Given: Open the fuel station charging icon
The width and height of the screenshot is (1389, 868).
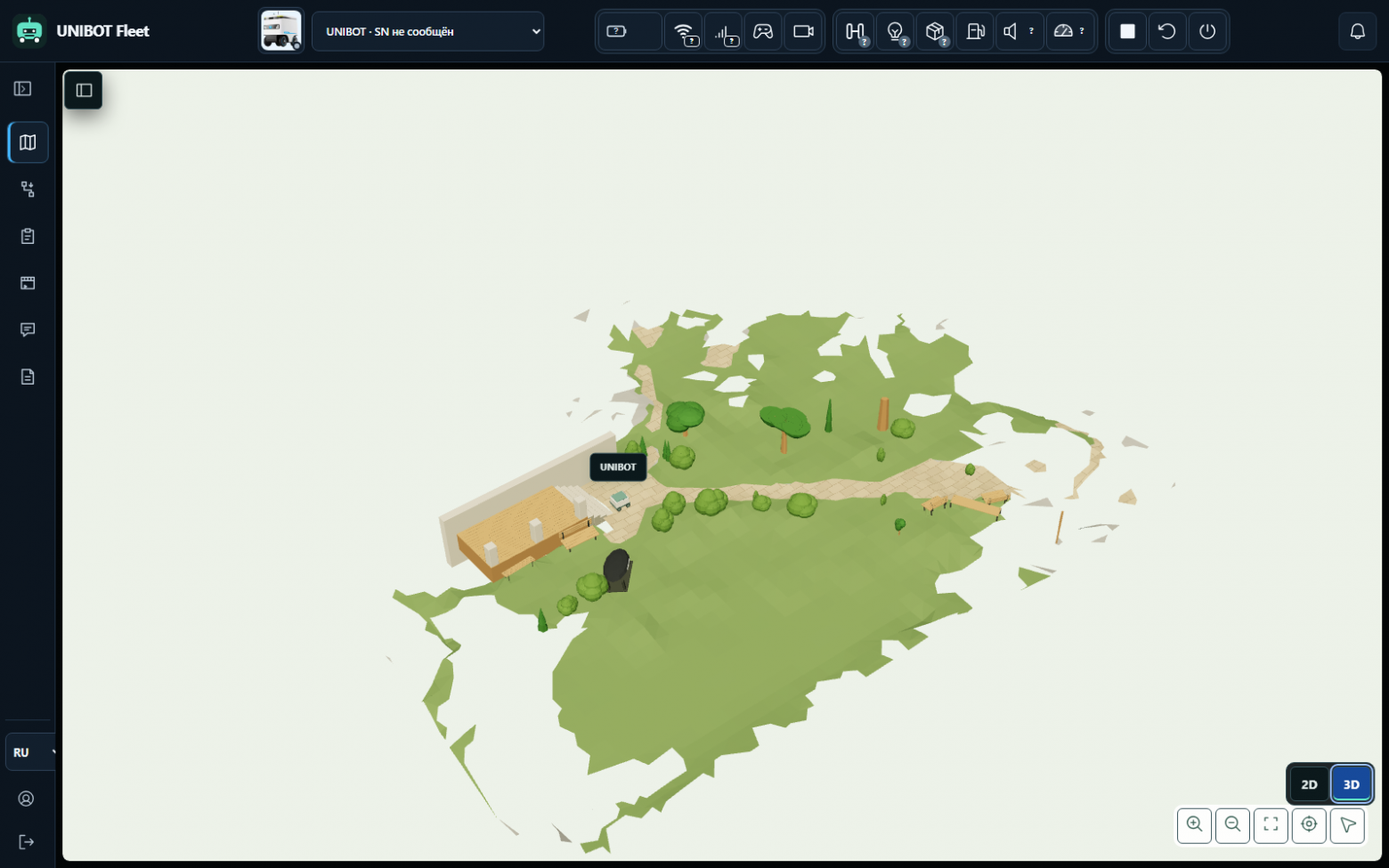Looking at the screenshot, I should click(975, 31).
